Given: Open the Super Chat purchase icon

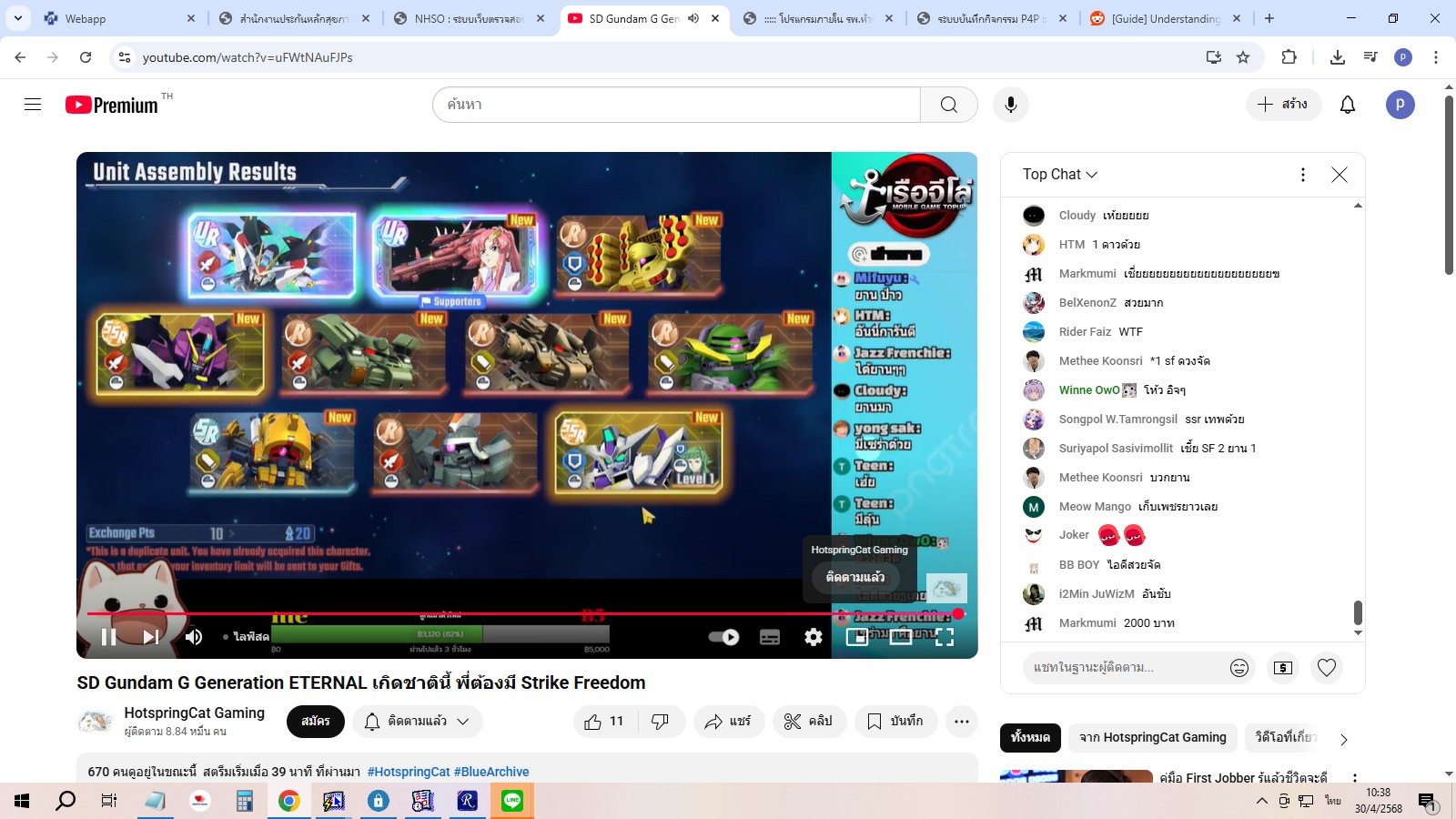Looking at the screenshot, I should coord(1283,668).
